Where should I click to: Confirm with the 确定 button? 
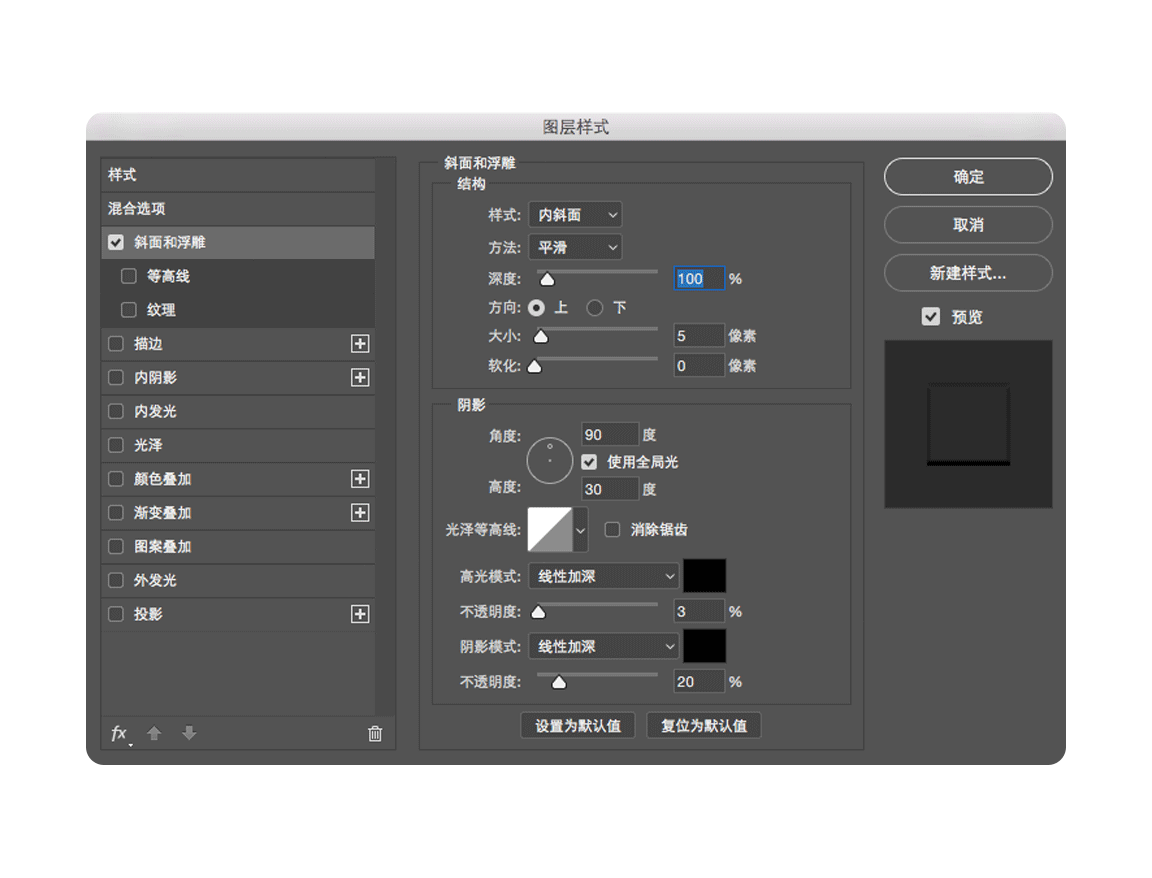[x=968, y=176]
